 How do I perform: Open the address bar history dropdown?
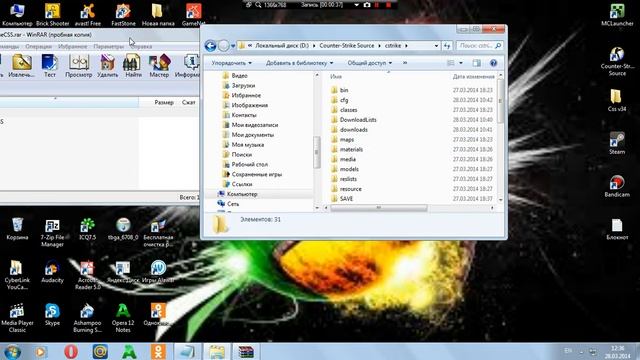coord(436,46)
